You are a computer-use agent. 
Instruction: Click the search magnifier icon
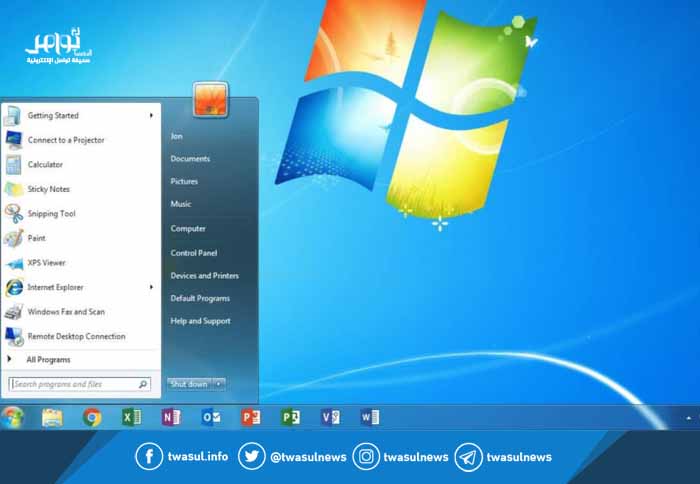pos(143,384)
